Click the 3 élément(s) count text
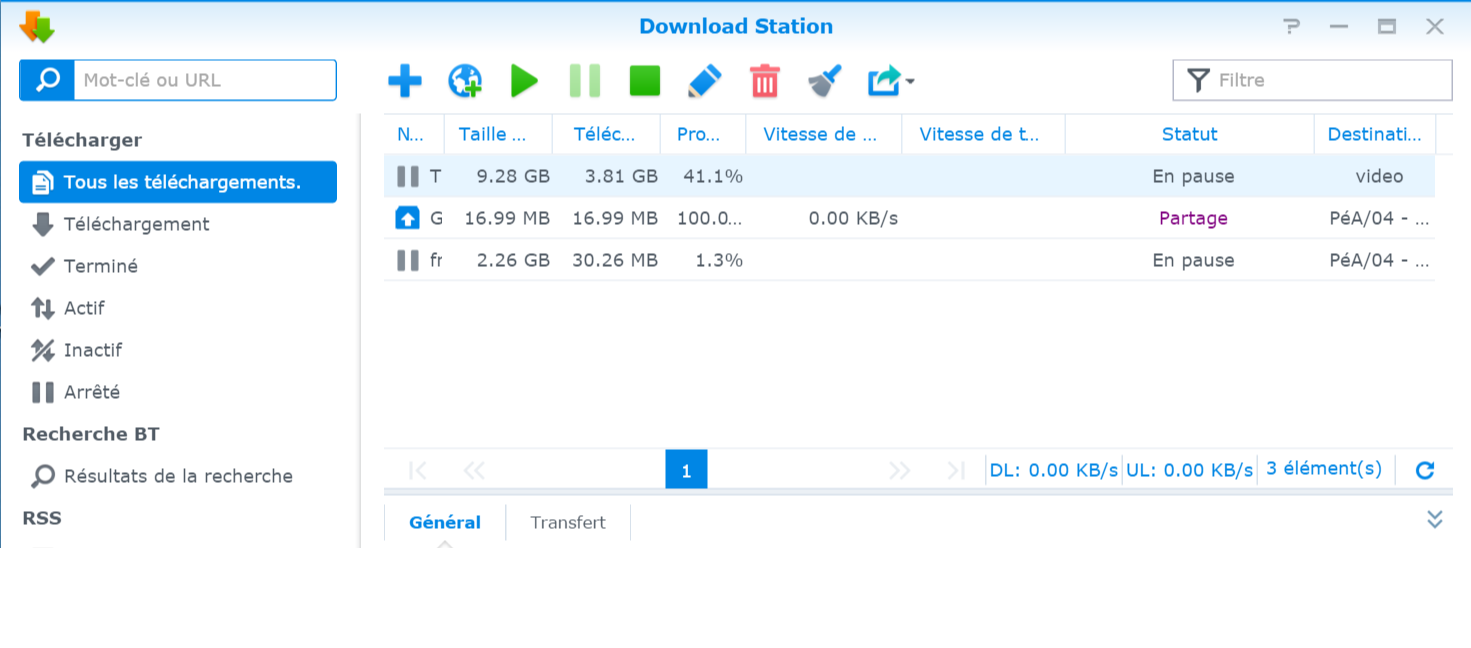 (1324, 469)
